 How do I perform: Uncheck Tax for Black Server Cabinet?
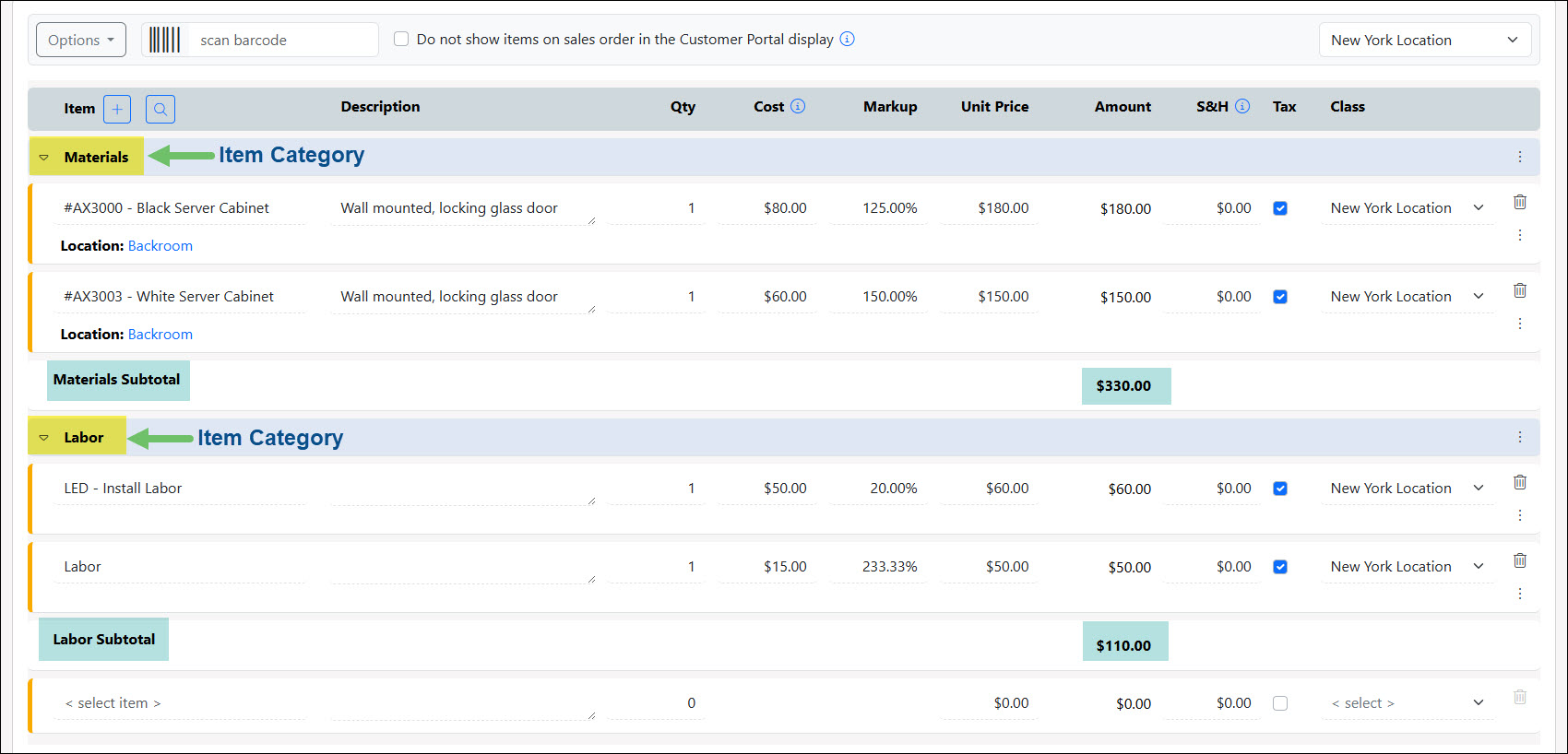(1280, 208)
